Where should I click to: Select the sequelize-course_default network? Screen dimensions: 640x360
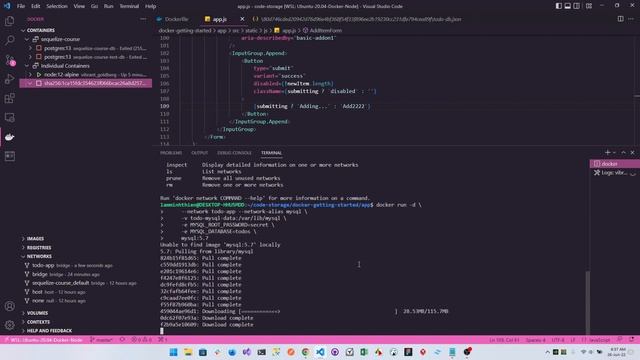click(86, 283)
